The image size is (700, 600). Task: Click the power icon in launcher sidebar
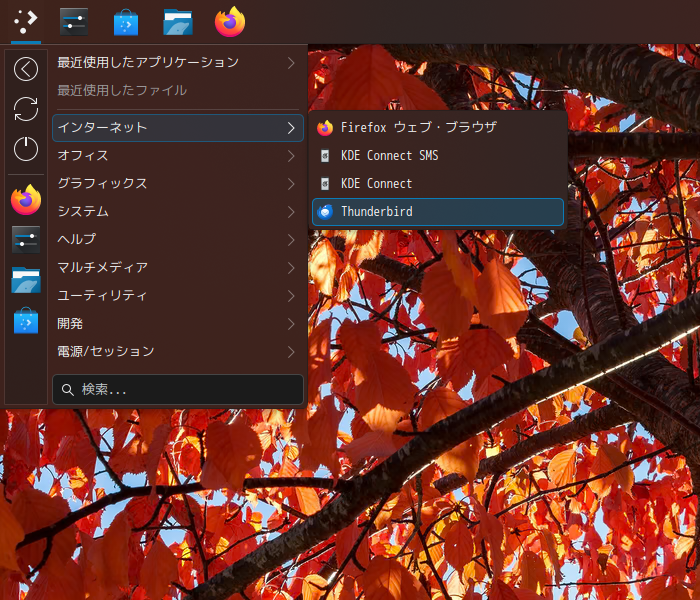coord(26,149)
